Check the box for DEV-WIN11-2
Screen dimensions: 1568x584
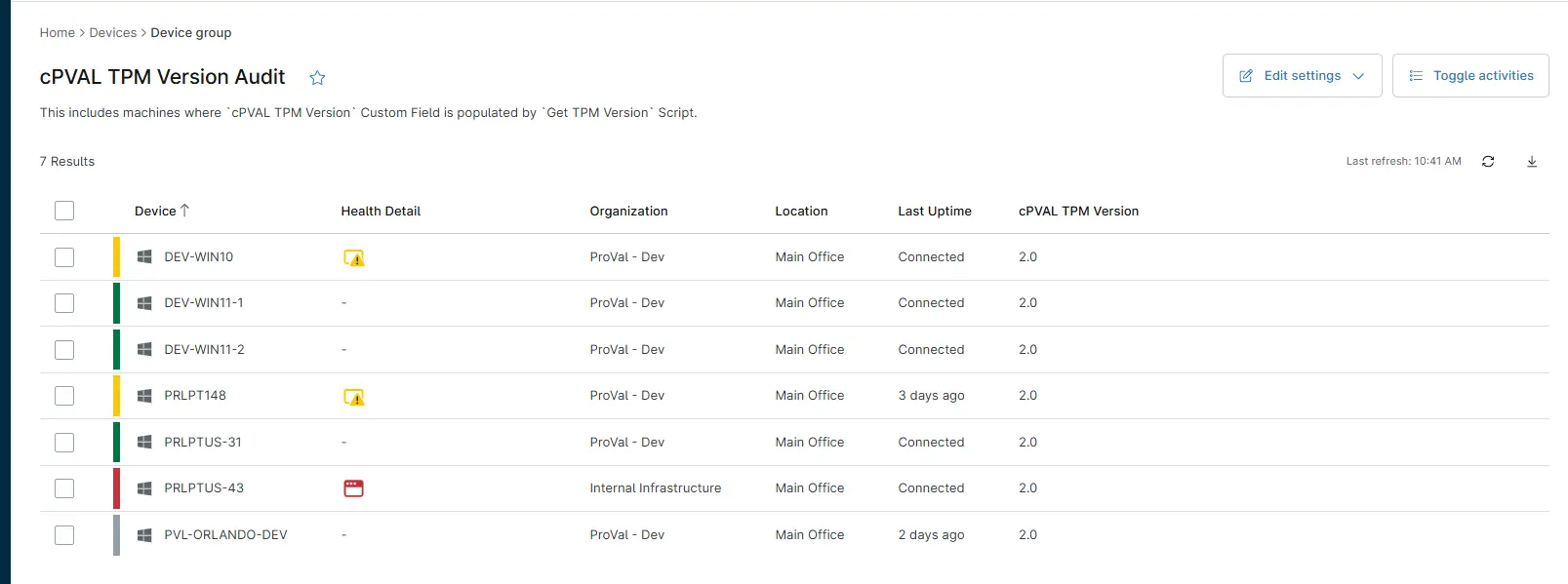click(x=64, y=350)
